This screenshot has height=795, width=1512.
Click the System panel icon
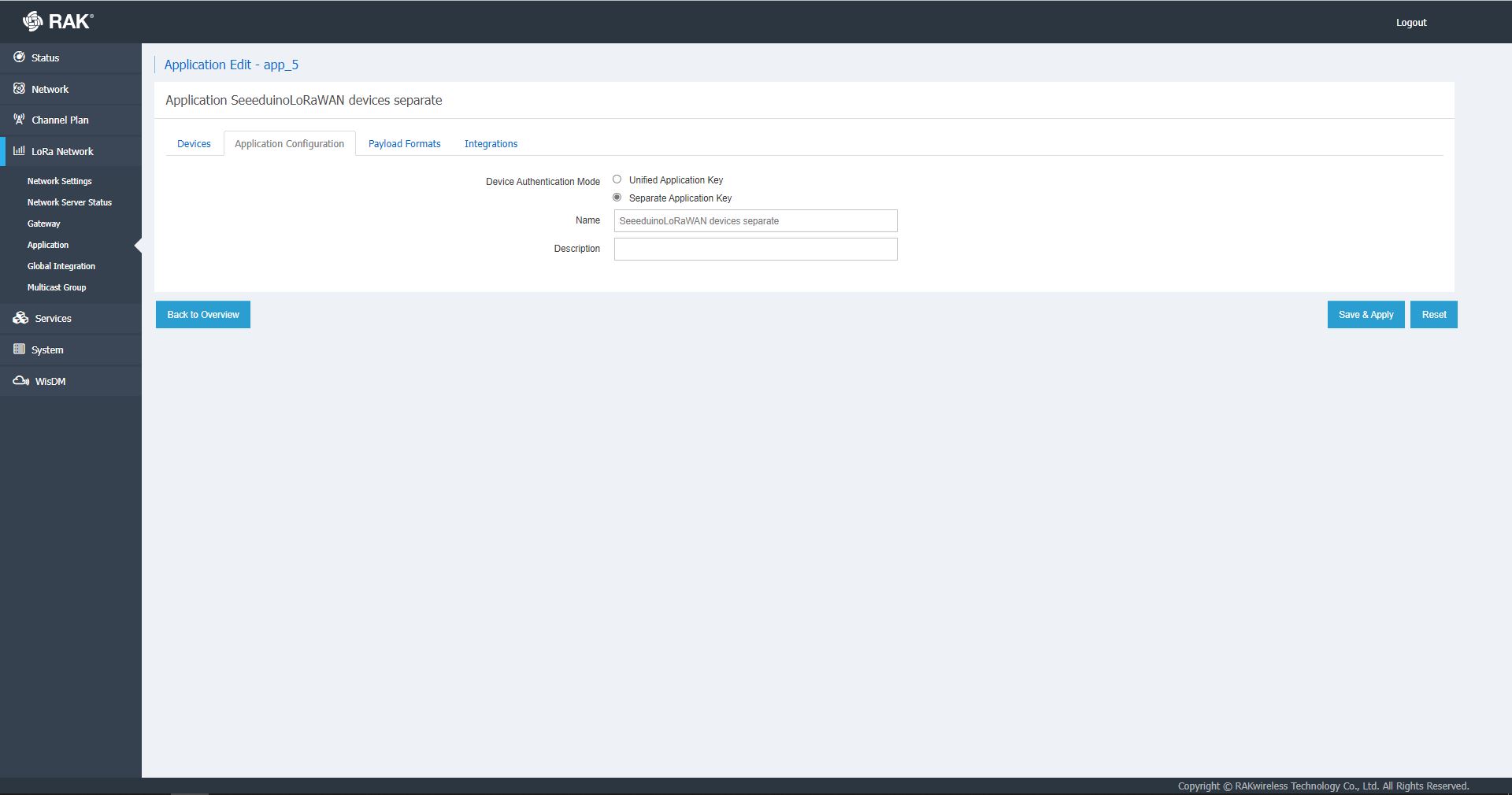19,349
